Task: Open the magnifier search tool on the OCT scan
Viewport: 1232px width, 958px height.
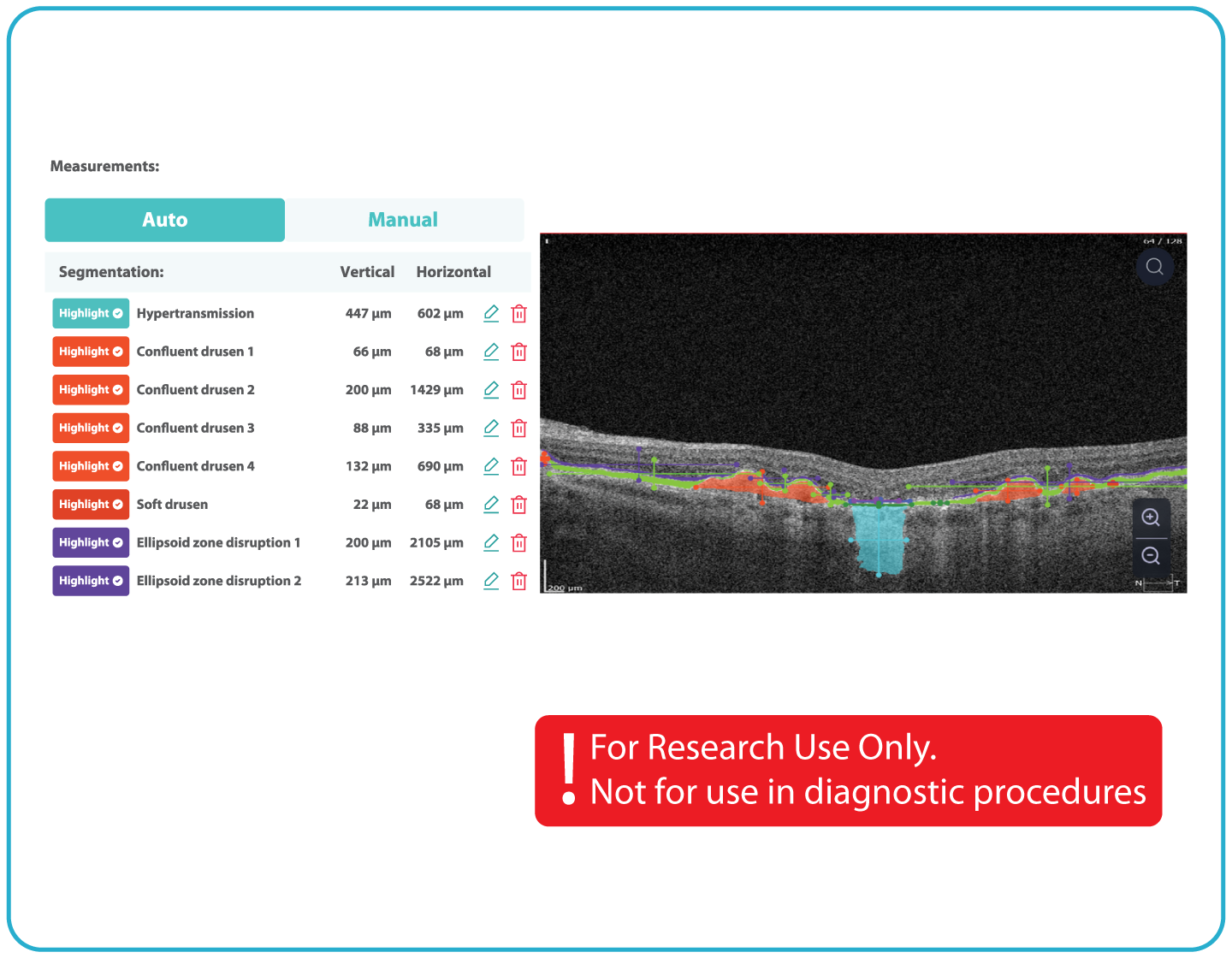Action: click(1154, 266)
